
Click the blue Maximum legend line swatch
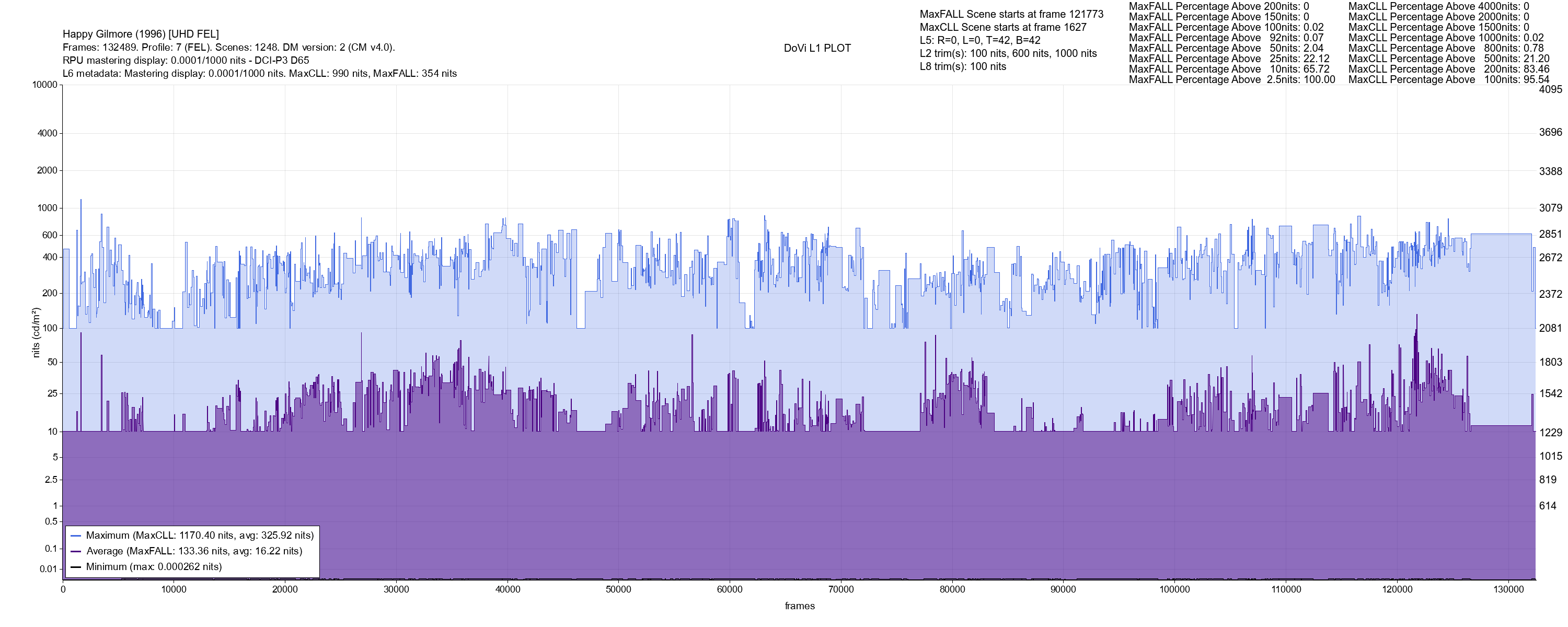click(76, 536)
